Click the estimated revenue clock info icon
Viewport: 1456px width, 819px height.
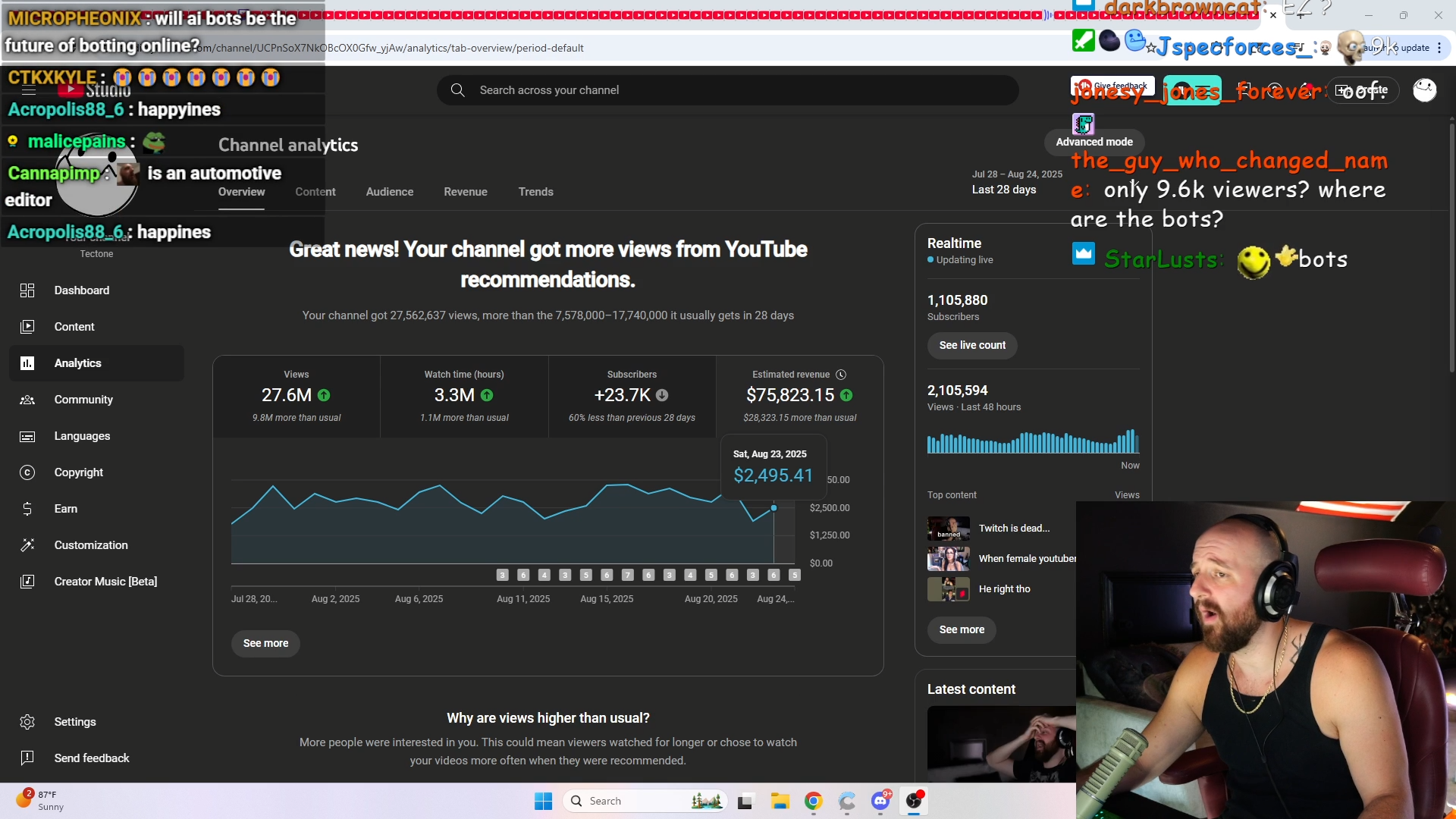(x=841, y=375)
